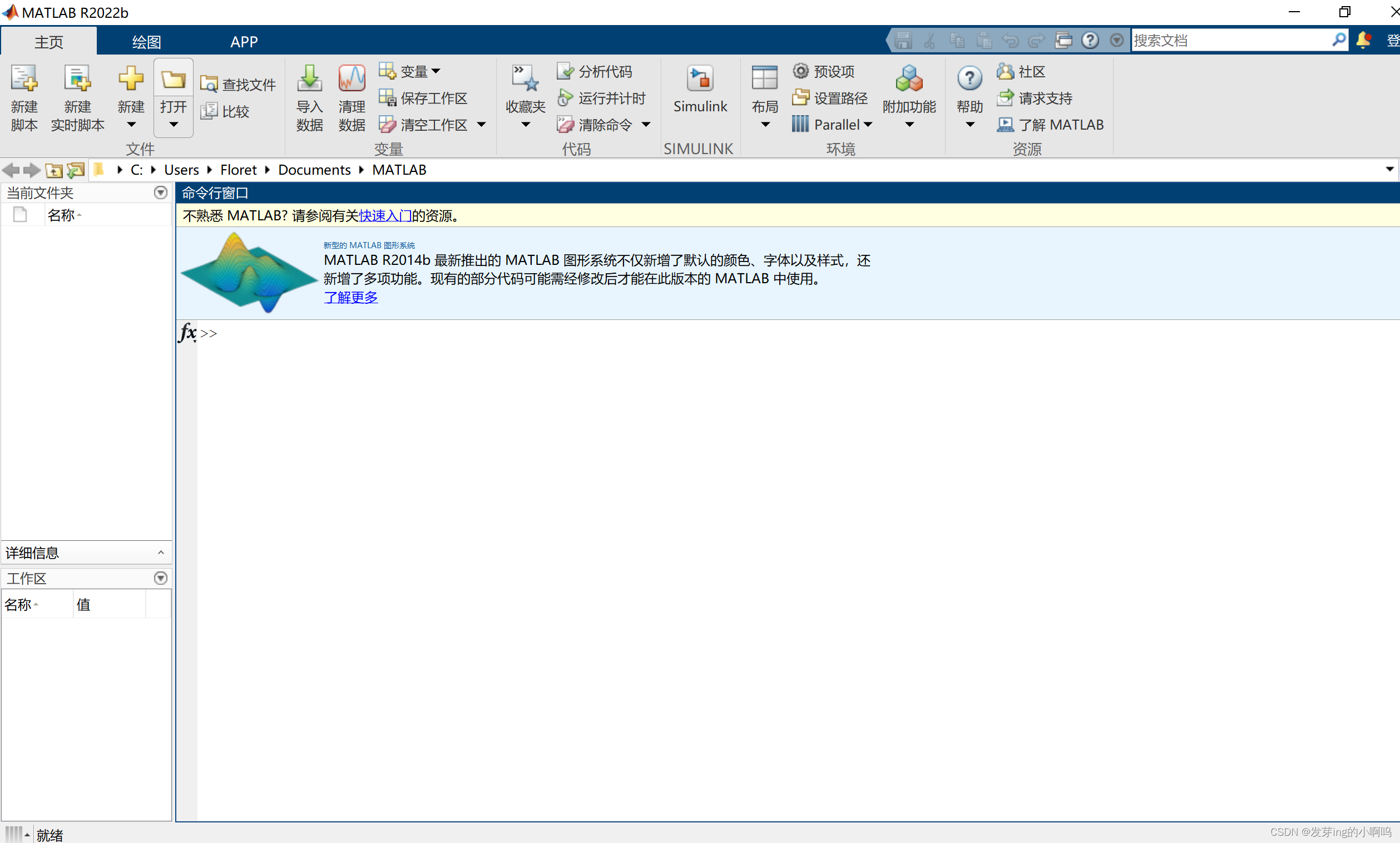
Task: Collapse the Details (详细信息) panel
Action: click(161, 553)
